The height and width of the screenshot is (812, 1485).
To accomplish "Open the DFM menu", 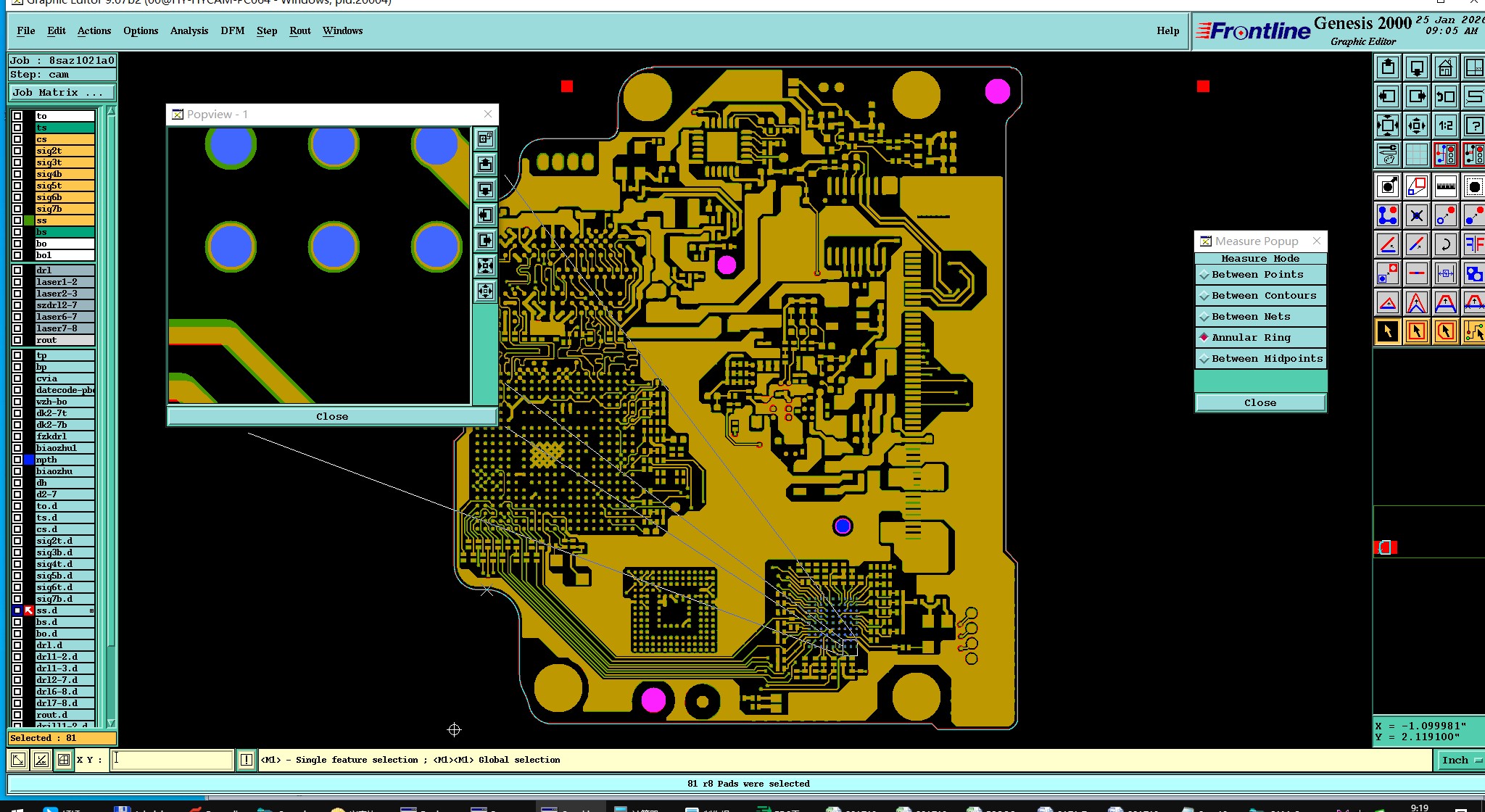I will click(232, 30).
